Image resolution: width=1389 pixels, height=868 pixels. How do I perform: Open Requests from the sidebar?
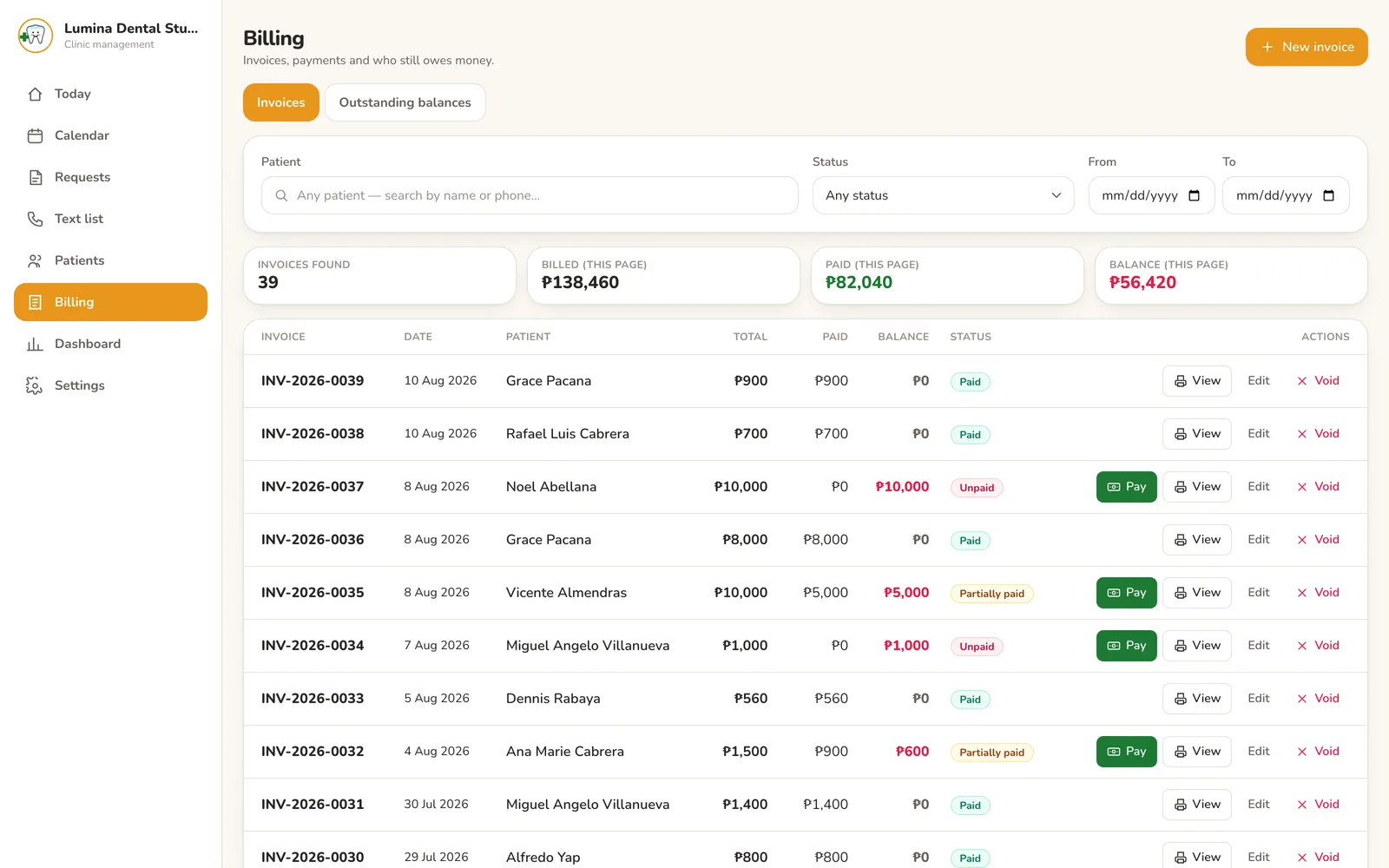pyautogui.click(x=110, y=177)
